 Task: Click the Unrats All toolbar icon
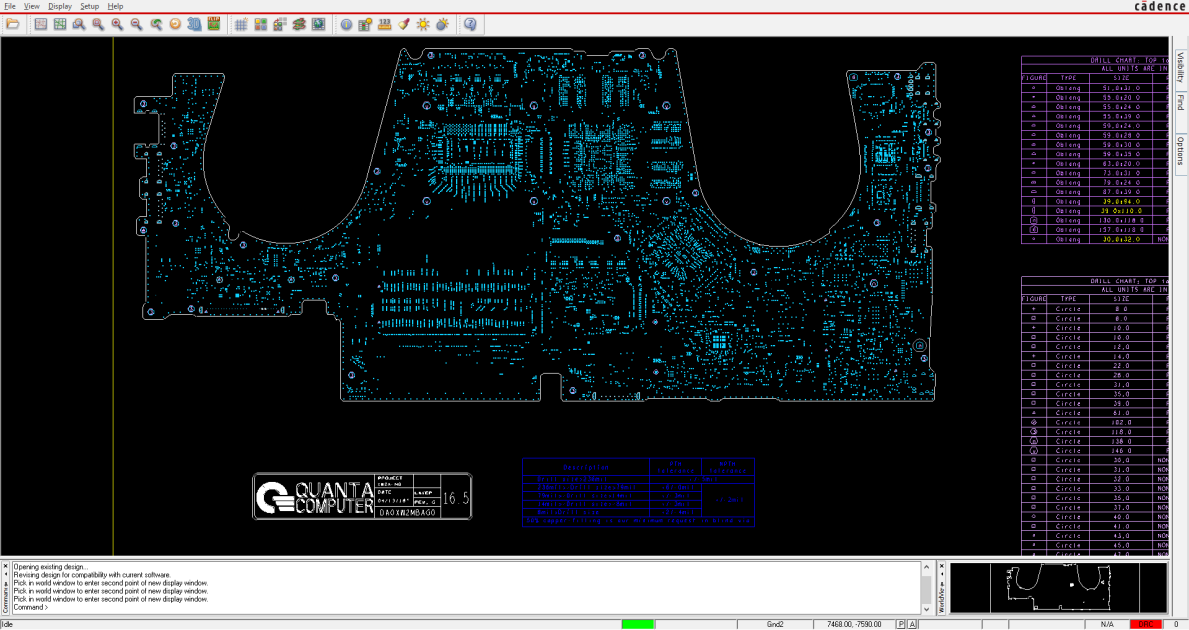click(40, 24)
